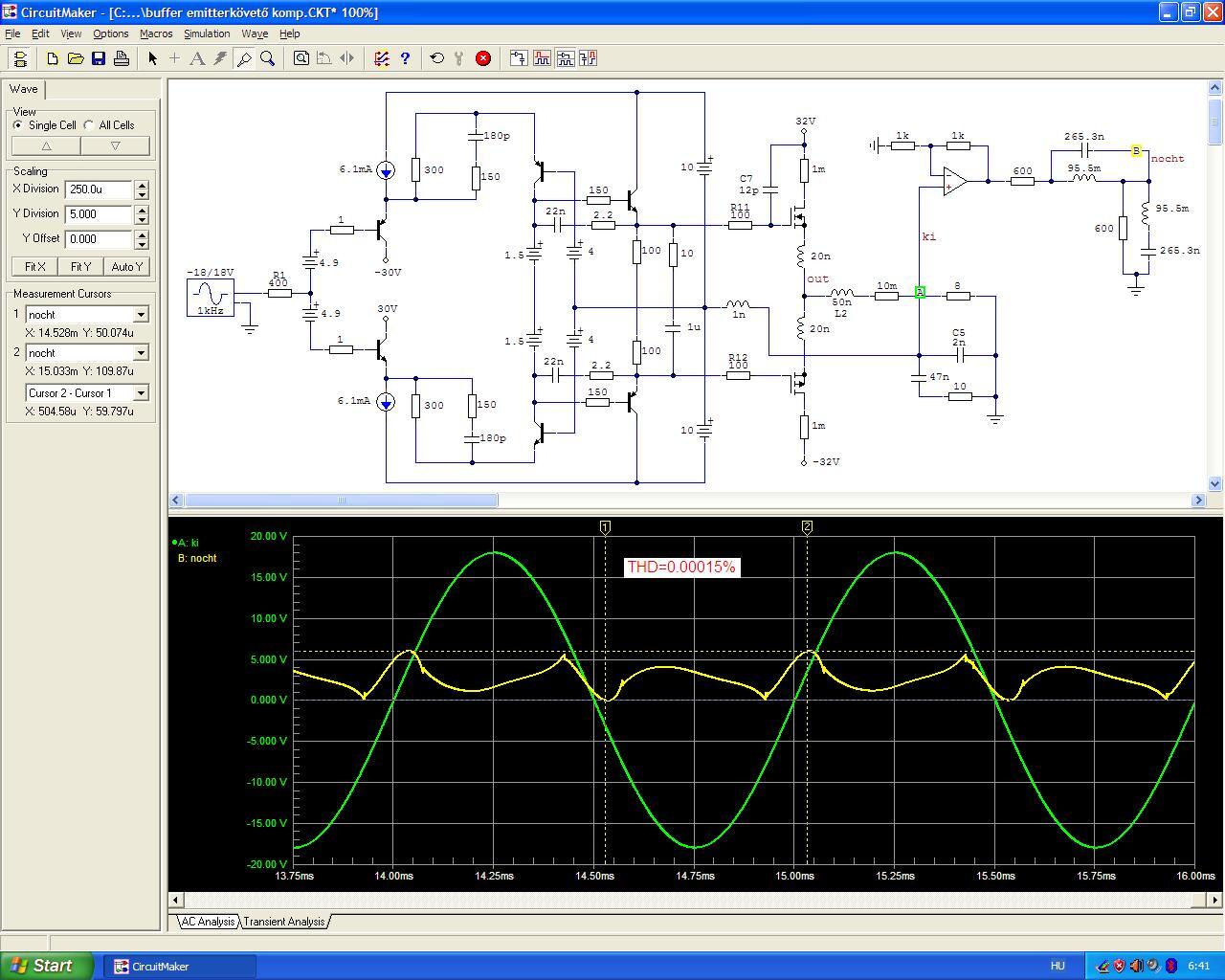Open the Simulation menu
1225x980 pixels.
point(207,33)
